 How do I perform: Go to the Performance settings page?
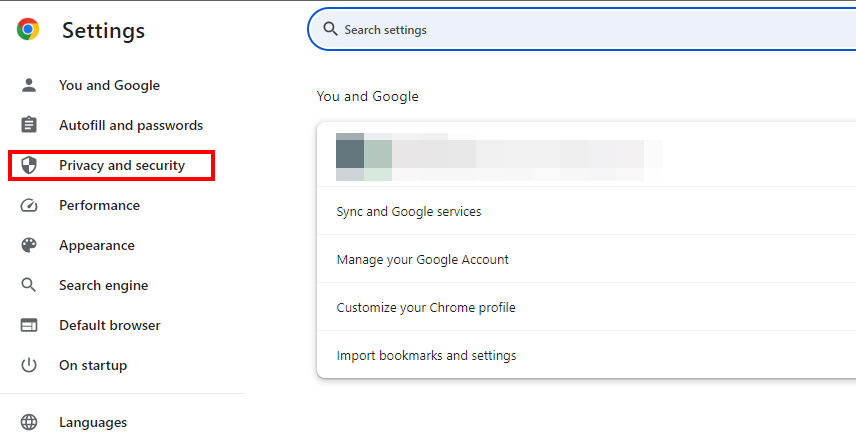99,205
